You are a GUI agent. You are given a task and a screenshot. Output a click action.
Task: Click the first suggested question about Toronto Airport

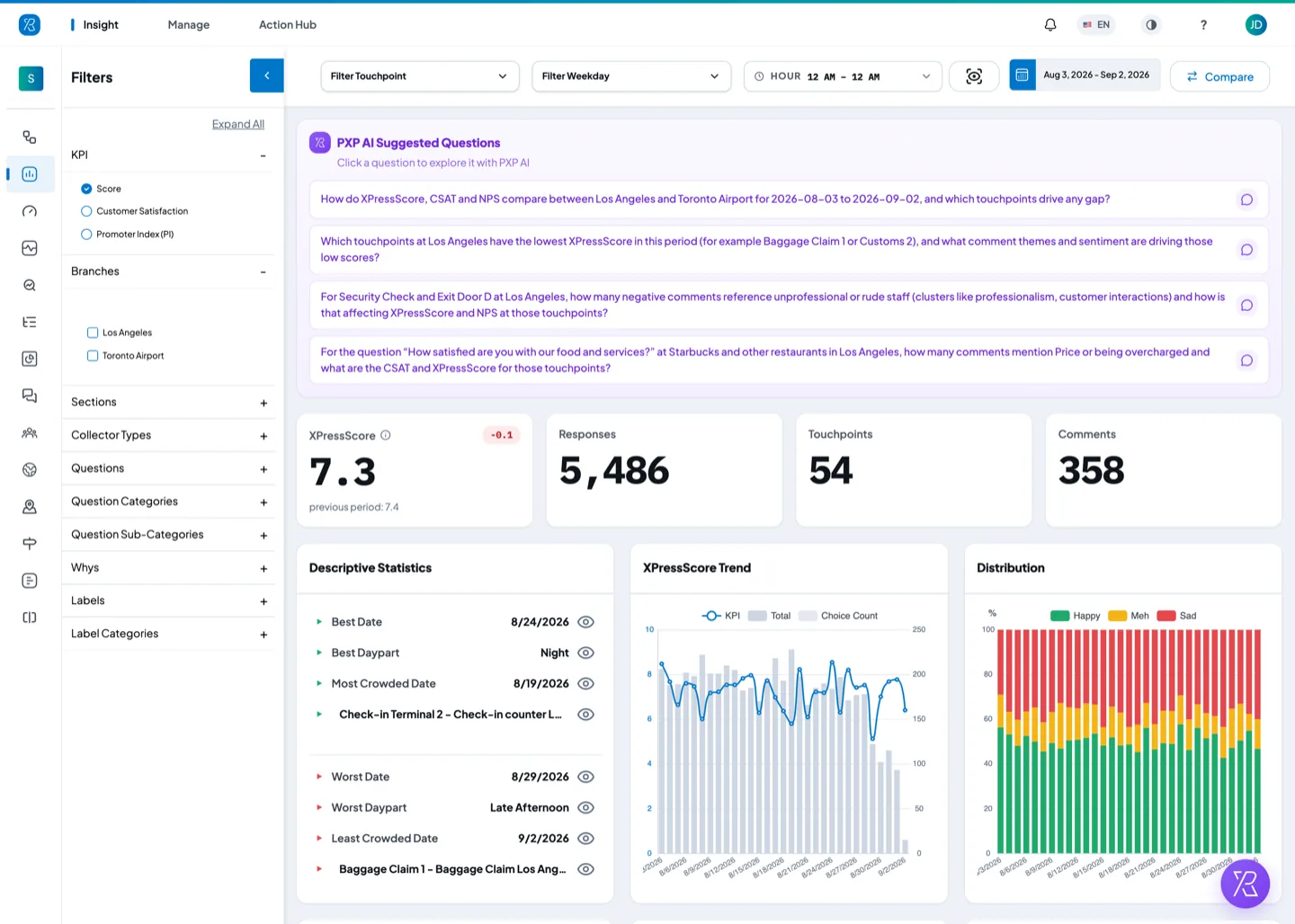[789, 200]
